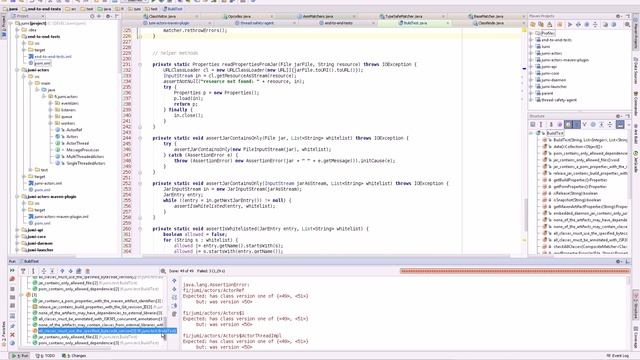Click the down arrow beside console output
Screen dimensions: 640x360
point(174,289)
